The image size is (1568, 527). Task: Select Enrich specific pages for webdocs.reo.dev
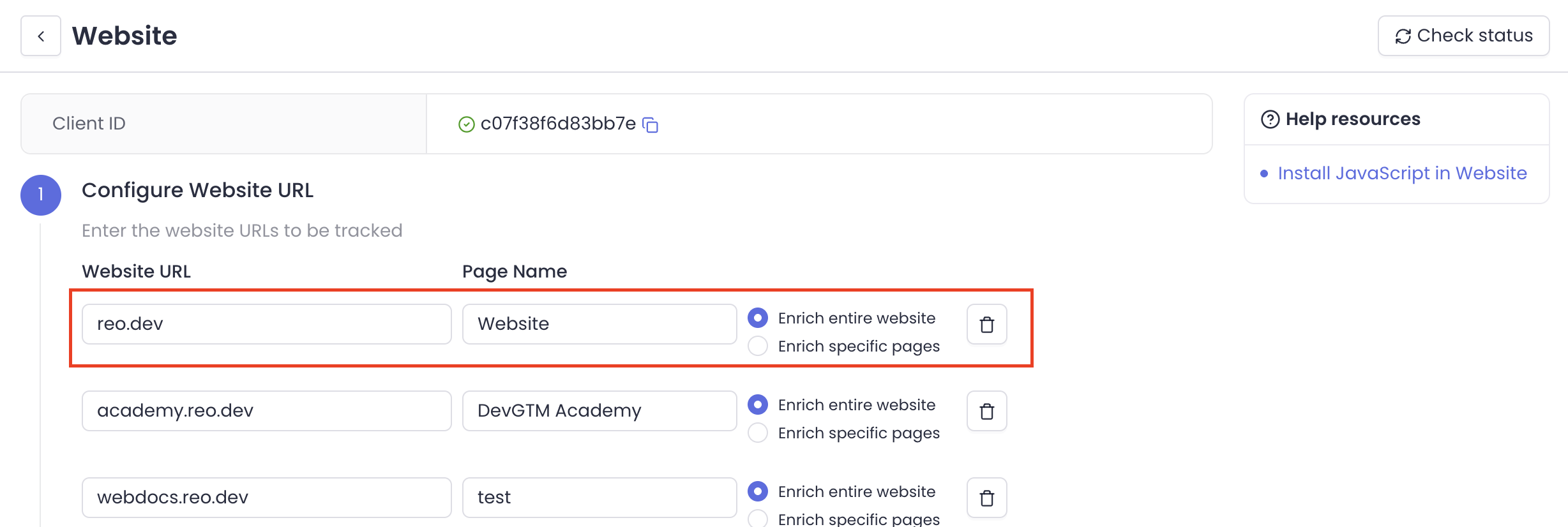tap(758, 519)
